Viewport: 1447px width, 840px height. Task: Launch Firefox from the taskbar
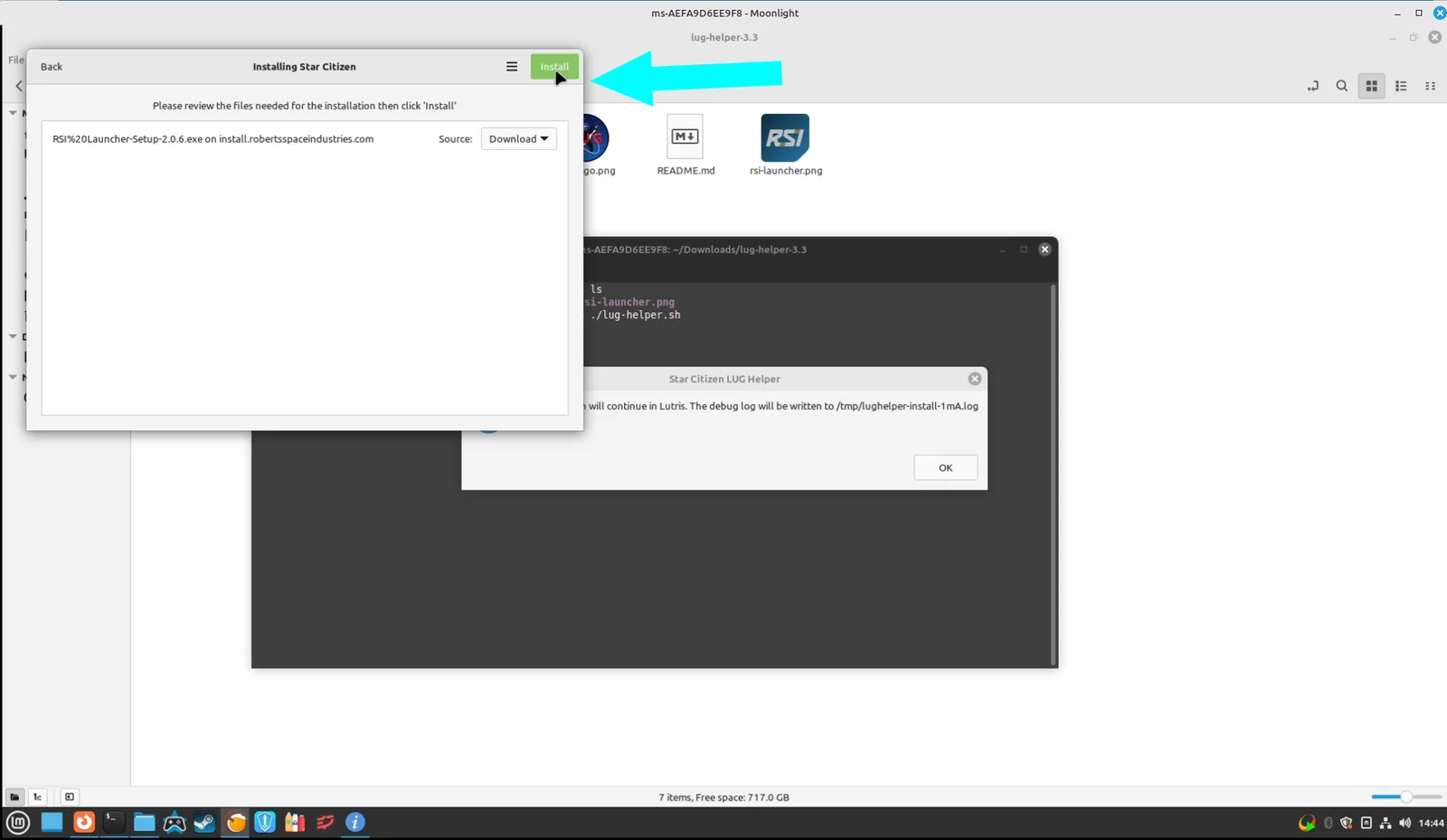click(84, 822)
